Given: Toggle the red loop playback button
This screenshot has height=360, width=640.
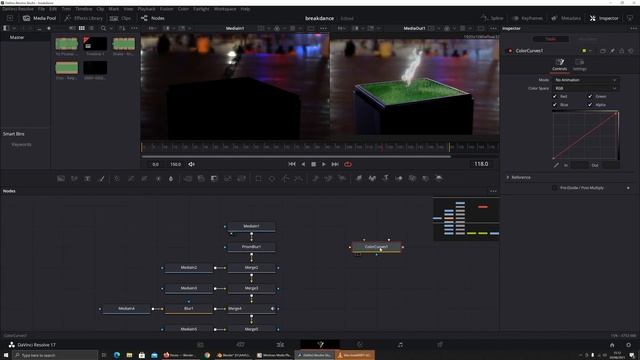Looking at the screenshot, I should (348, 164).
